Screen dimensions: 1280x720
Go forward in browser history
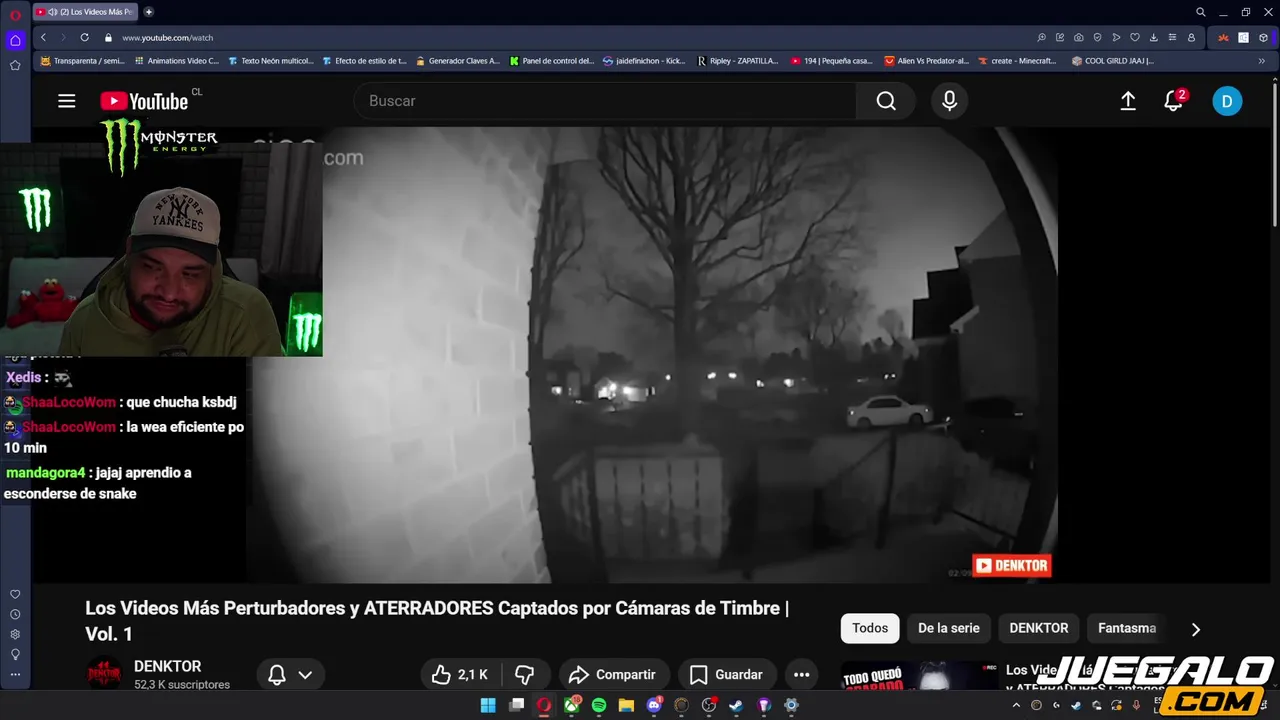[63, 37]
